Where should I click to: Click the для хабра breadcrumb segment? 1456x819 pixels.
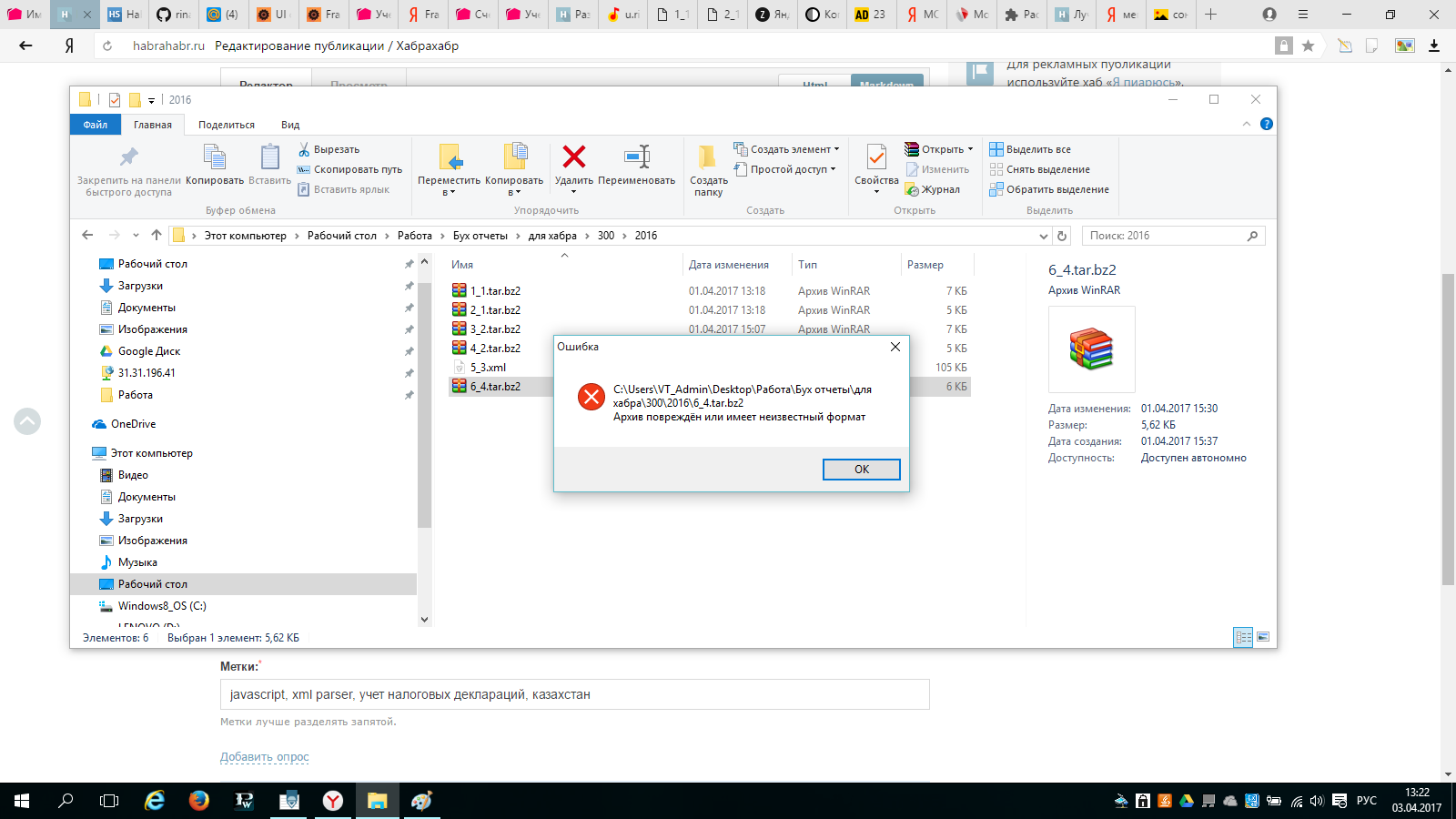tap(552, 236)
